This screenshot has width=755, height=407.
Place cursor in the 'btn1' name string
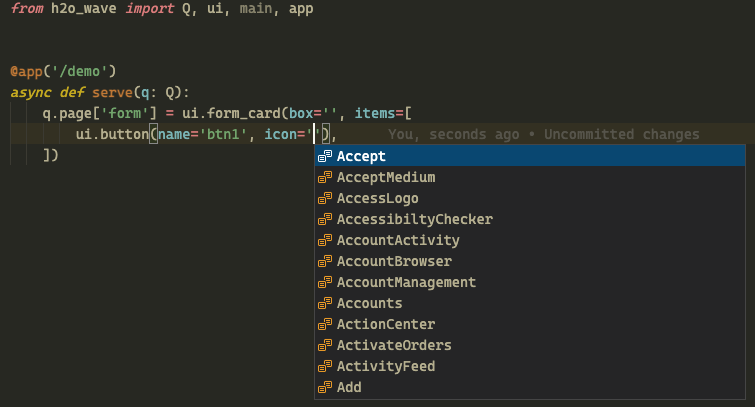tap(223, 134)
